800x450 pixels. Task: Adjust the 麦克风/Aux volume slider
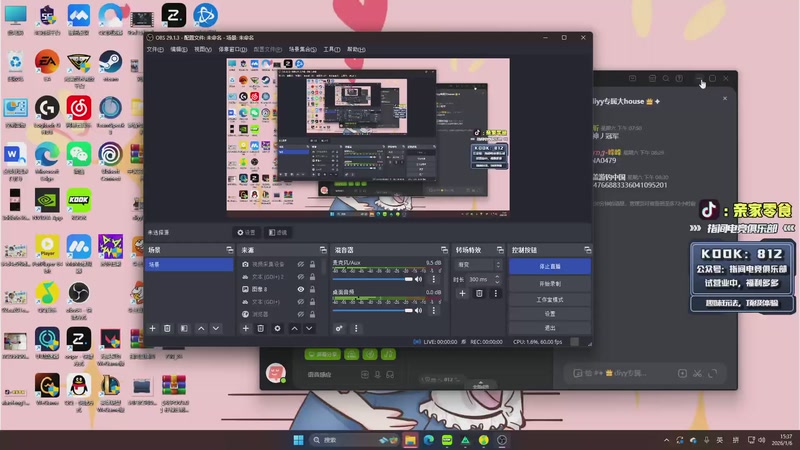pyautogui.click(x=372, y=279)
